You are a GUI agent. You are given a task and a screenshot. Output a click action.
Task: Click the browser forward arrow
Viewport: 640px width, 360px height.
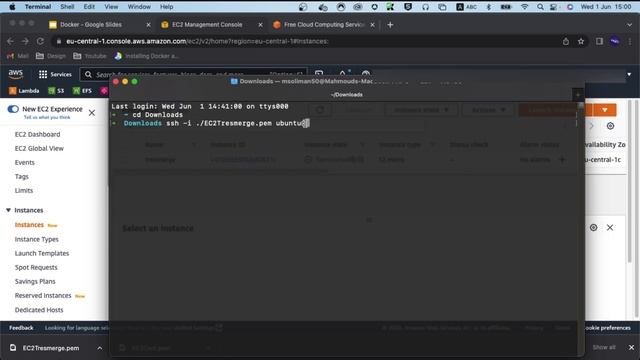coord(25,41)
